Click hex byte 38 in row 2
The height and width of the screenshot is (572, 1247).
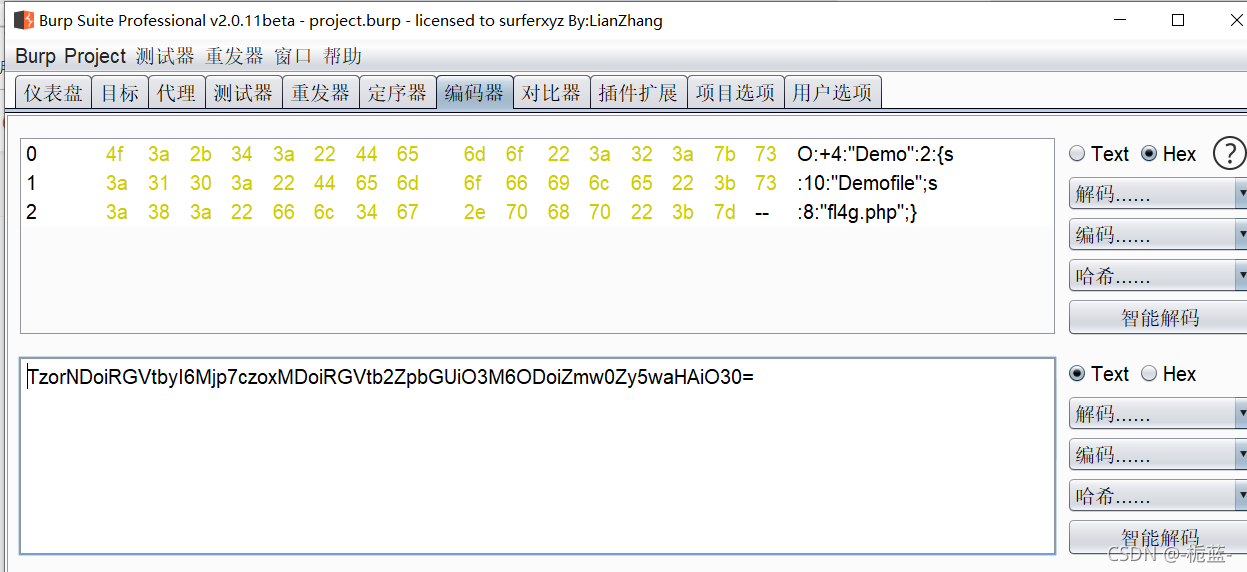[158, 212]
